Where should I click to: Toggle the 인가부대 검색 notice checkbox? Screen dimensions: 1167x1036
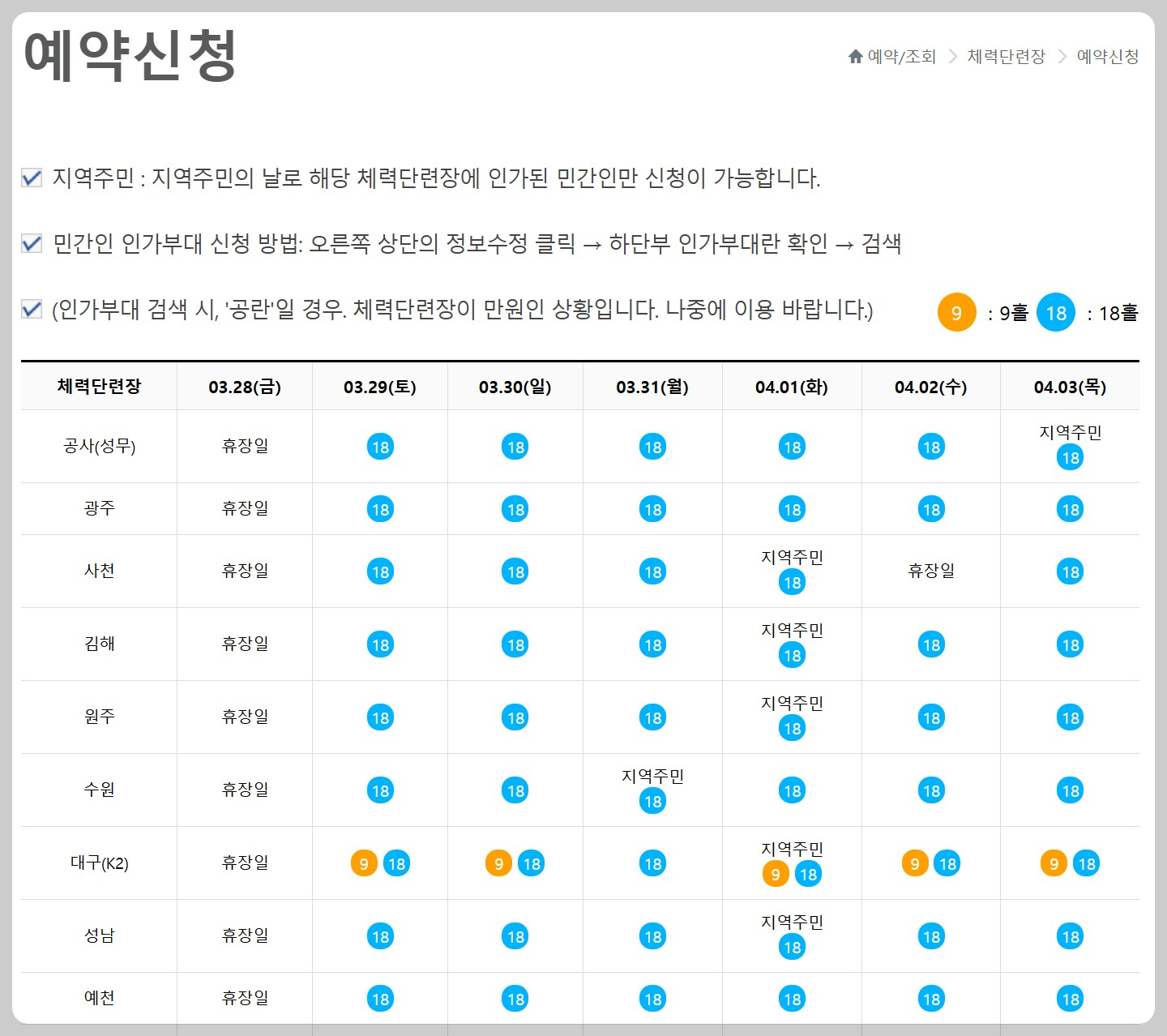32,310
